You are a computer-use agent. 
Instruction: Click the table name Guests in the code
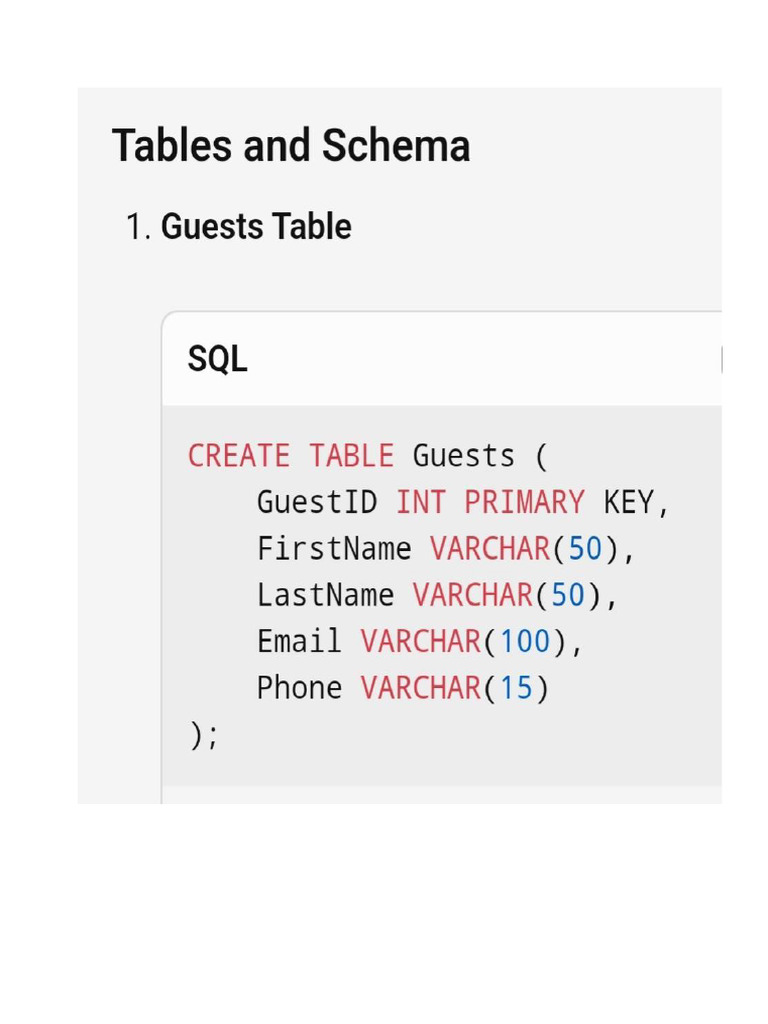(464, 456)
